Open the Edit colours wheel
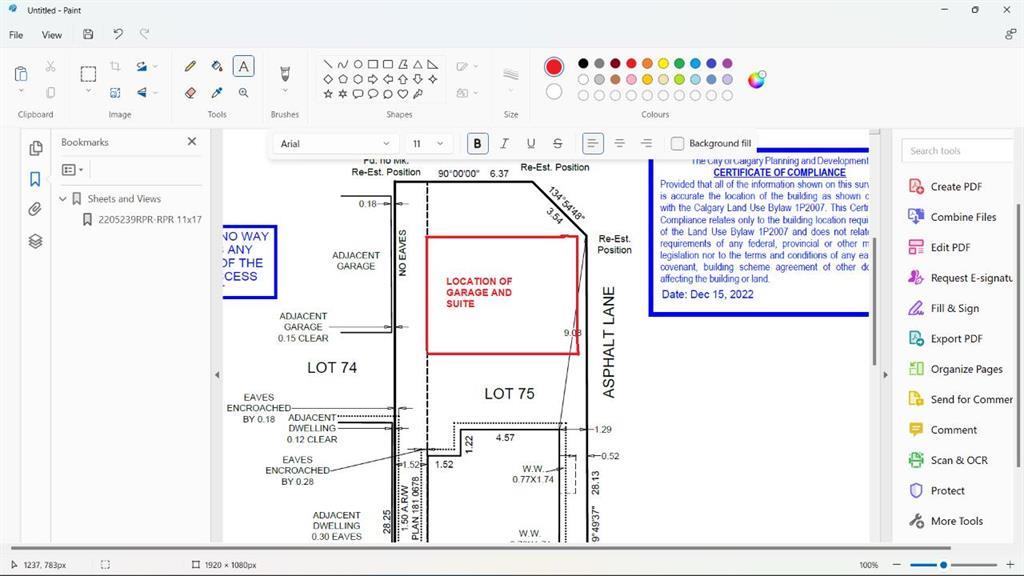Viewport: 1024px width, 576px height. tap(756, 80)
